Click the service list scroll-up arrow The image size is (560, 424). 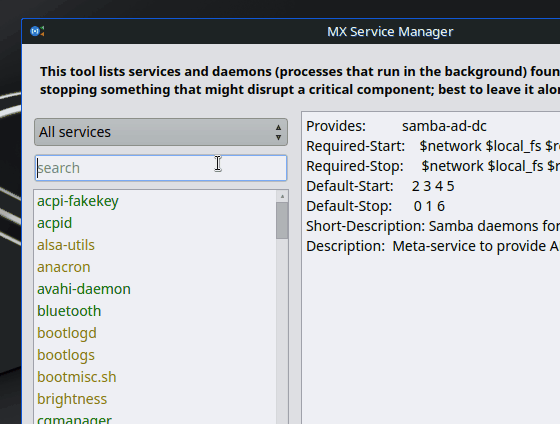point(282,196)
